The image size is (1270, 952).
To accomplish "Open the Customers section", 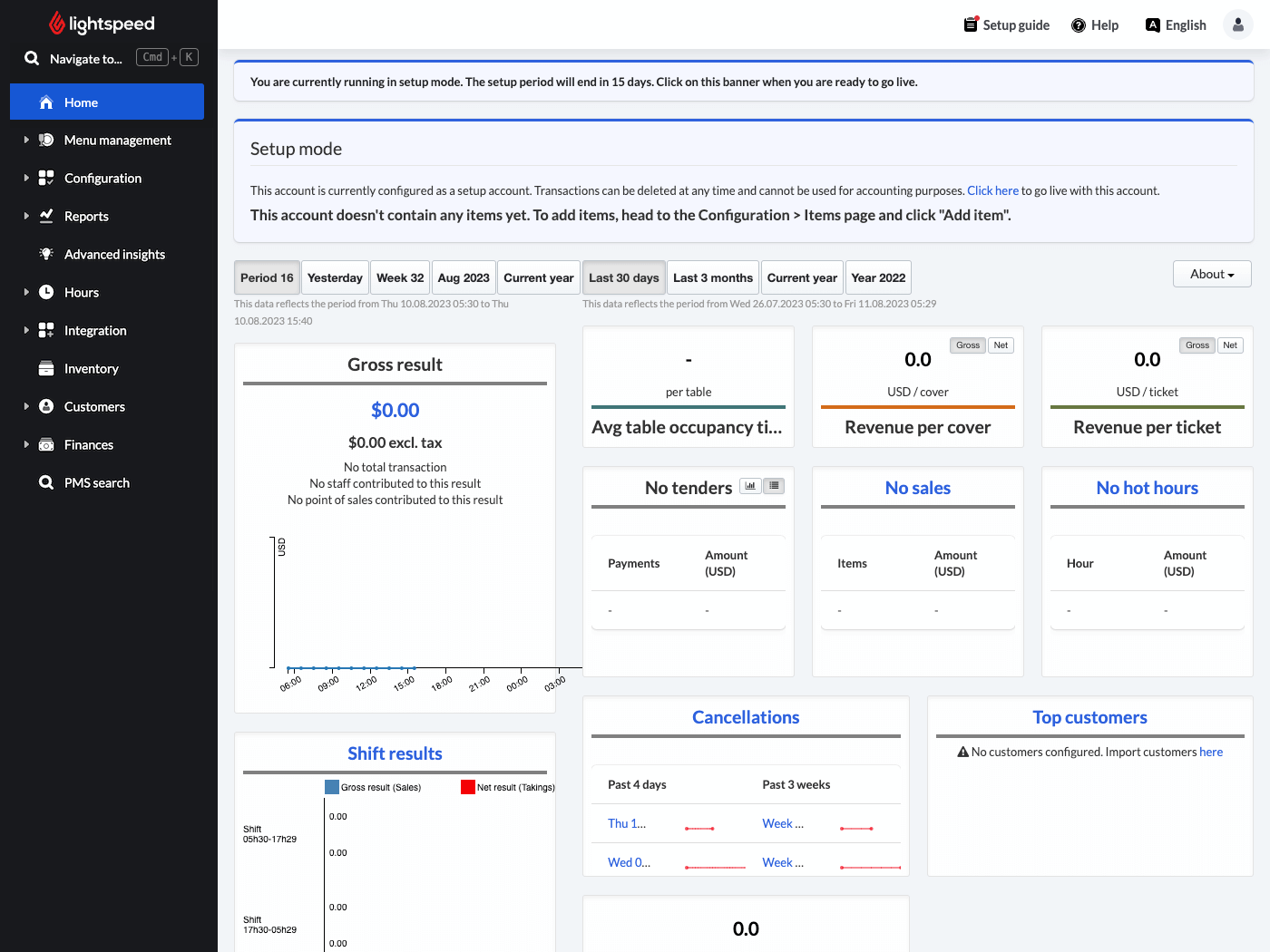I will click(x=94, y=406).
